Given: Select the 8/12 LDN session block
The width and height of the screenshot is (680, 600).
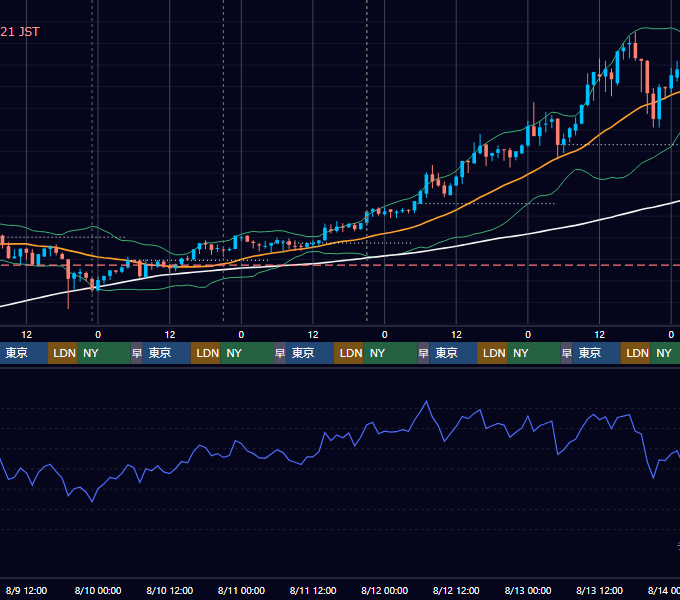Looking at the screenshot, I should (x=492, y=353).
